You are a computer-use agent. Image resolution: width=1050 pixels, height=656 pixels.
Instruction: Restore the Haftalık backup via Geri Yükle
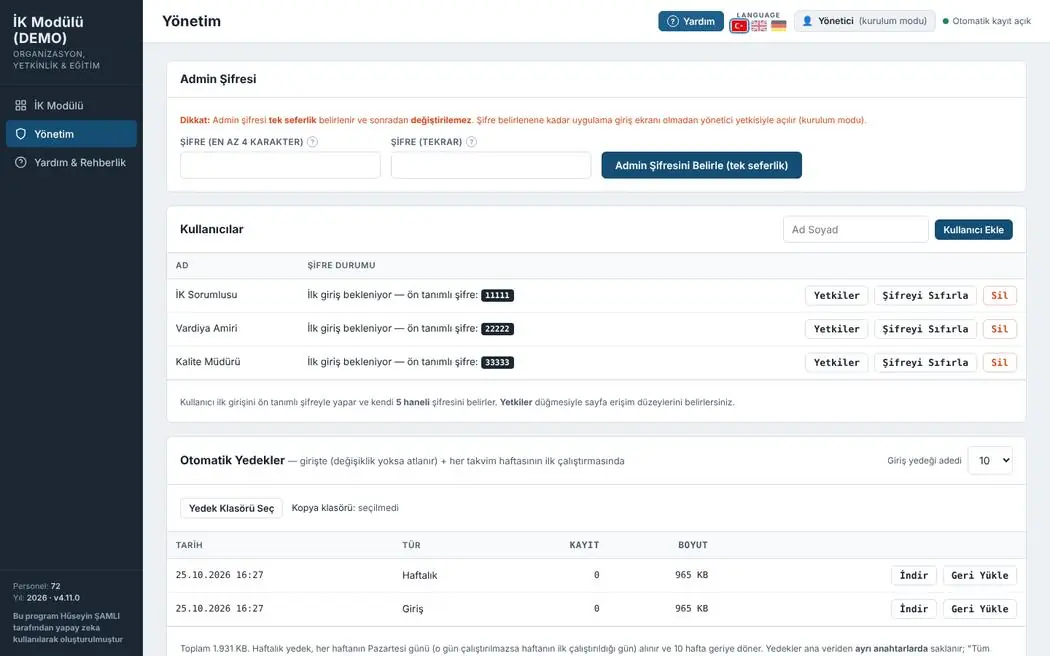tap(980, 575)
